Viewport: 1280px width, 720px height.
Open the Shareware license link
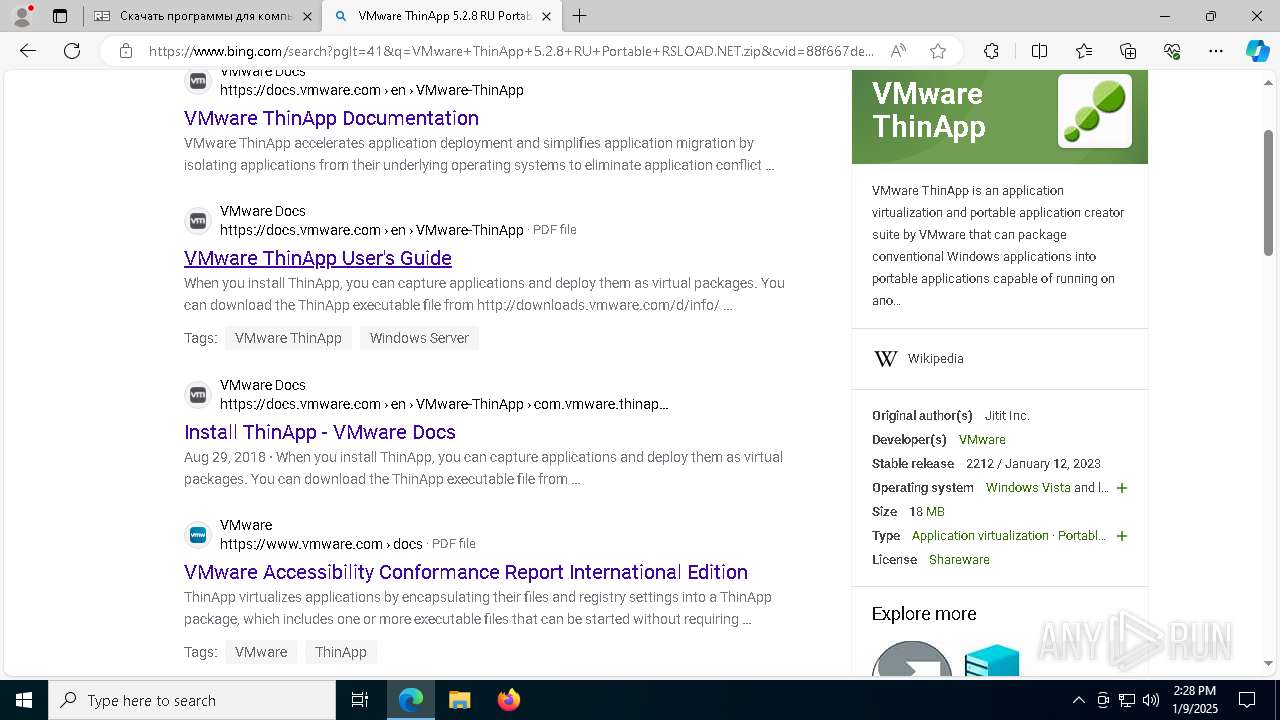(x=959, y=560)
